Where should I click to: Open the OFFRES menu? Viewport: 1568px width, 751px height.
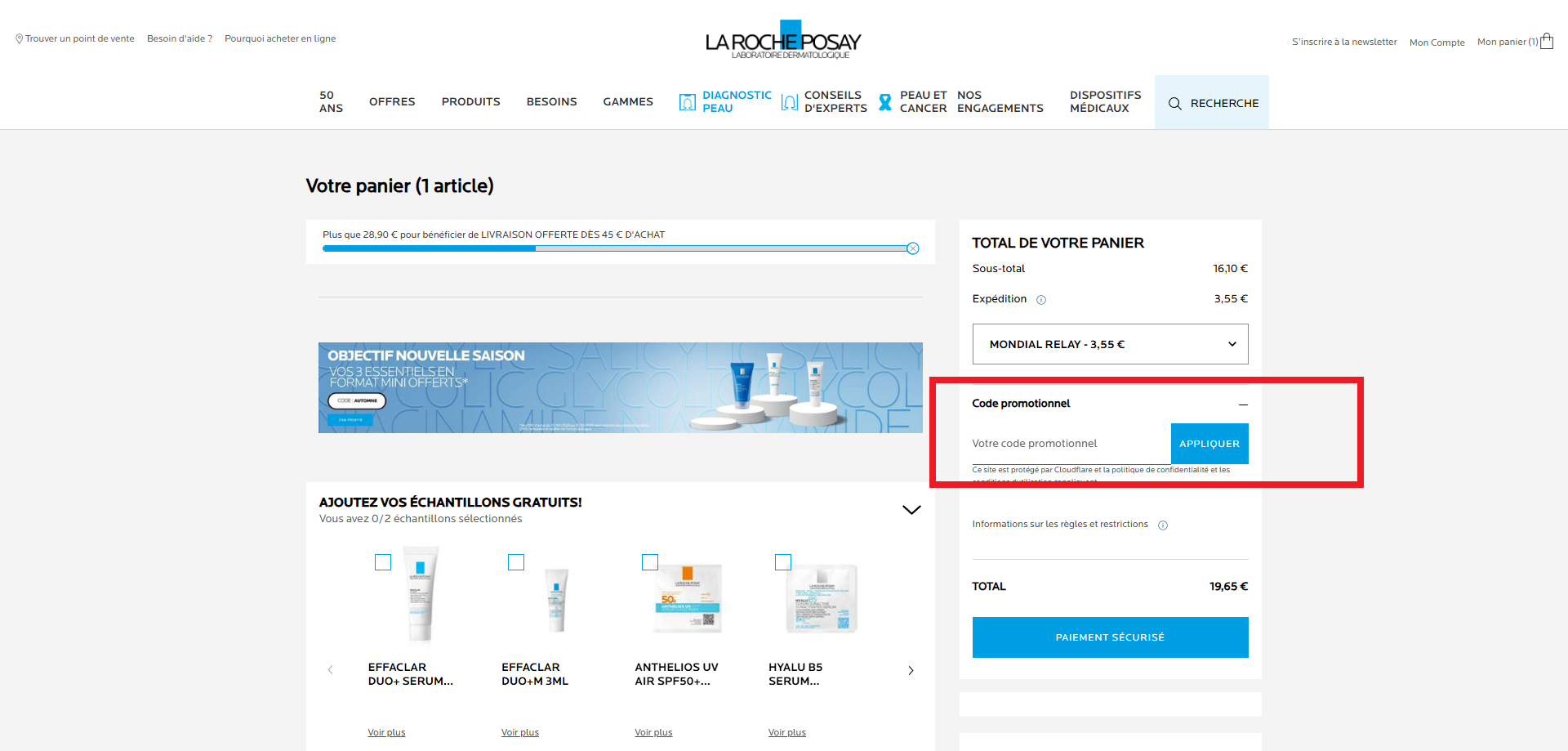coord(392,102)
